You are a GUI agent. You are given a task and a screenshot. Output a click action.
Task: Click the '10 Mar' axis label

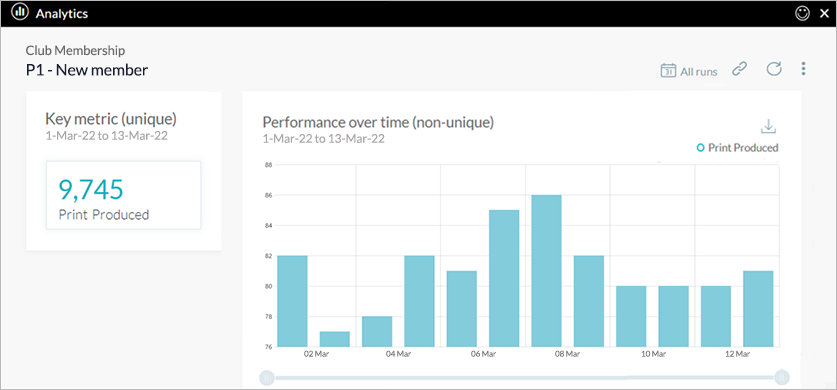653,354
